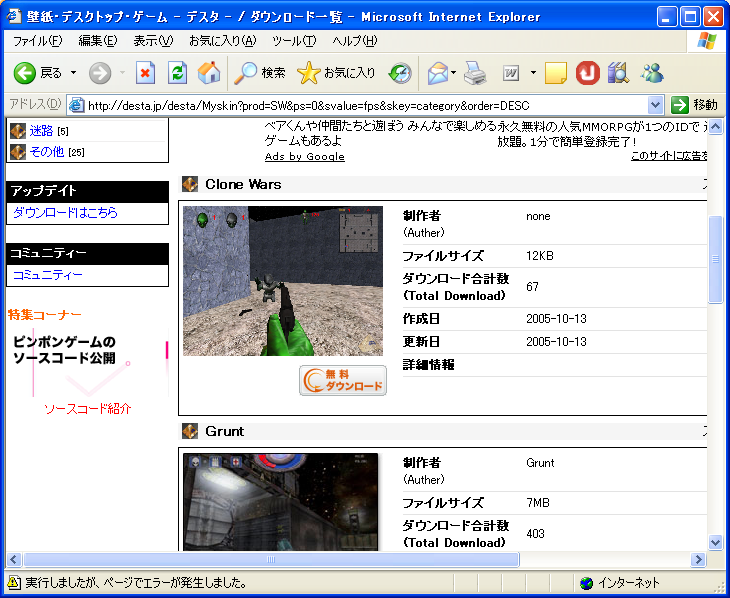Screen dimensions: 730x598
Task: Open the 表示(V) menu
Action: [x=153, y=41]
